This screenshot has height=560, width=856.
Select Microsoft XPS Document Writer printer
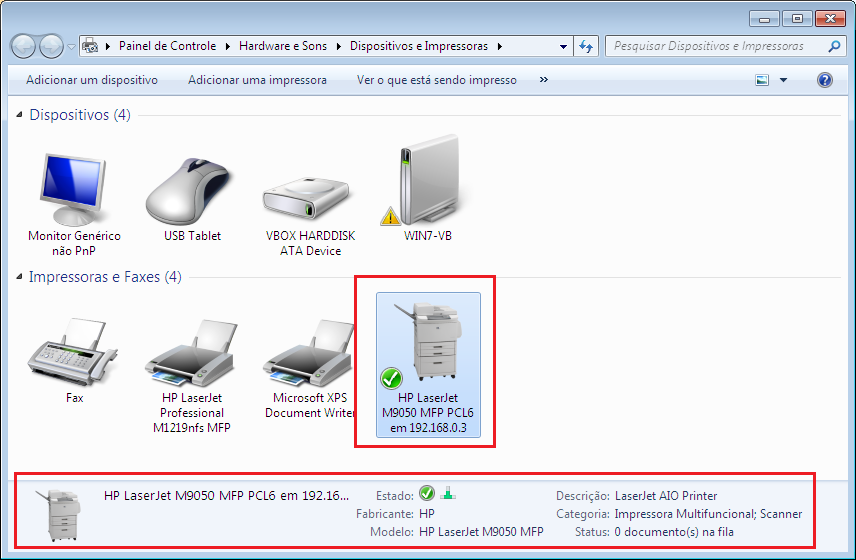(x=310, y=368)
